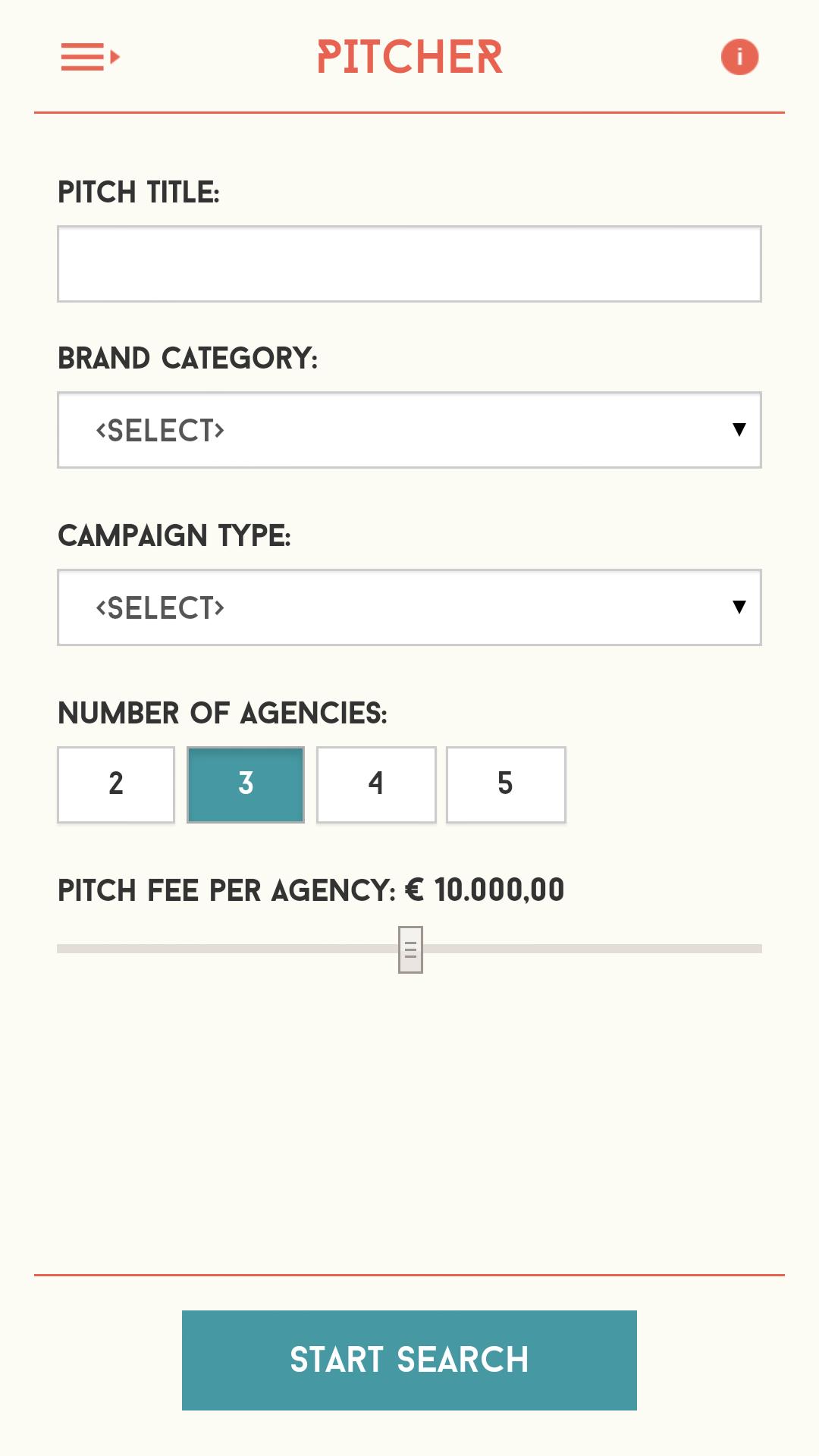The height and width of the screenshot is (1456, 819).
Task: Tap the info icon in the top right
Action: tap(739, 57)
